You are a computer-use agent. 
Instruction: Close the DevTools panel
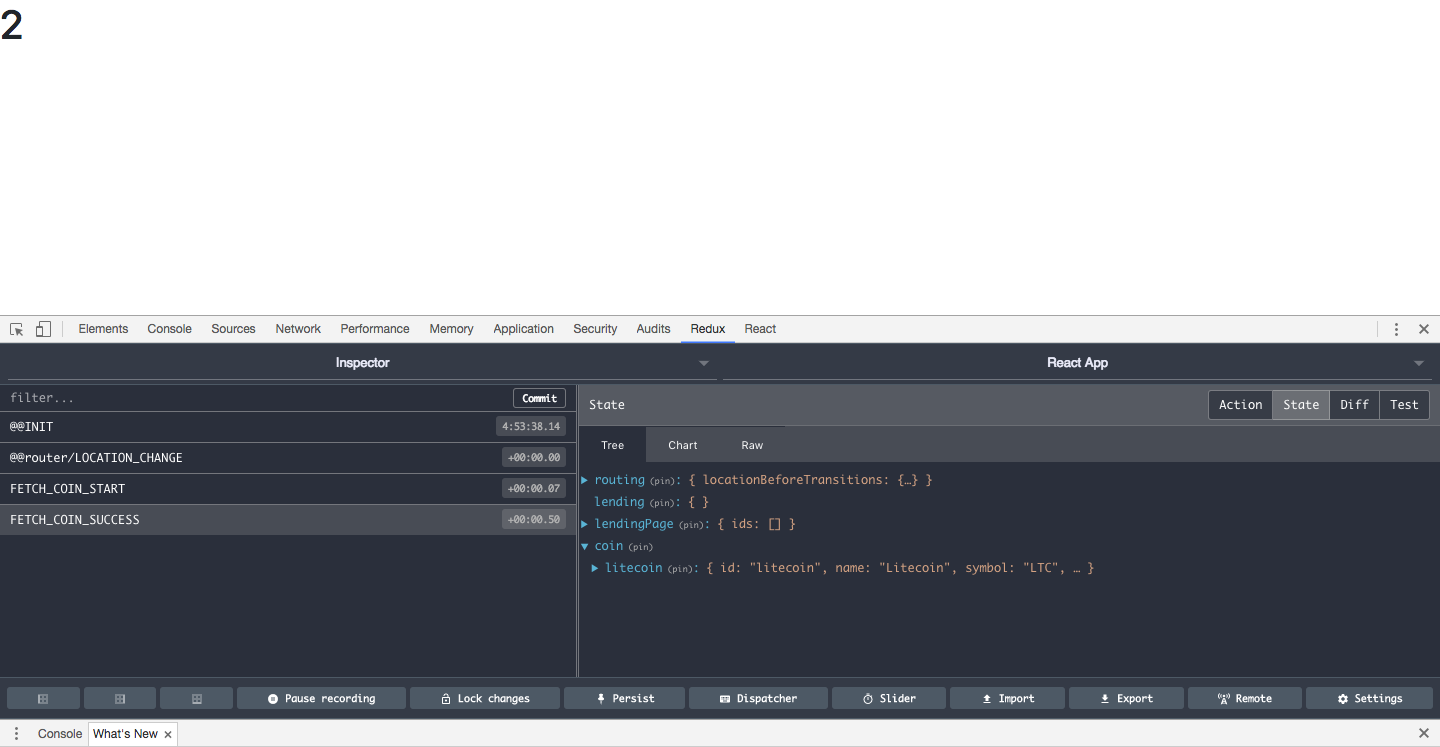click(1424, 329)
